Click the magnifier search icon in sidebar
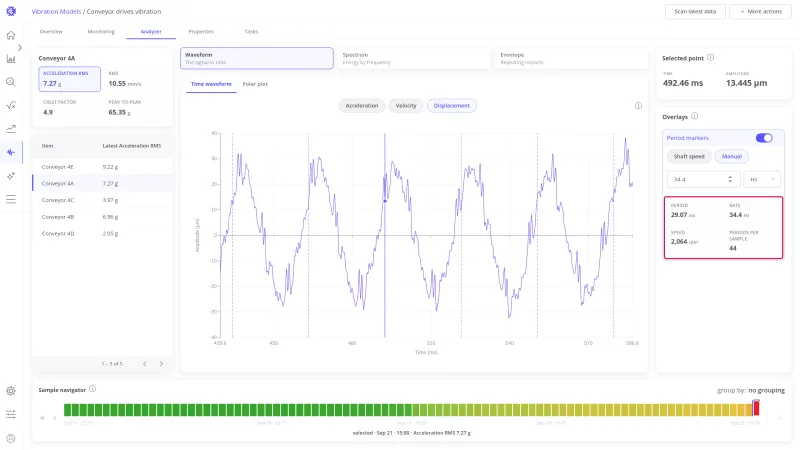 (x=11, y=82)
